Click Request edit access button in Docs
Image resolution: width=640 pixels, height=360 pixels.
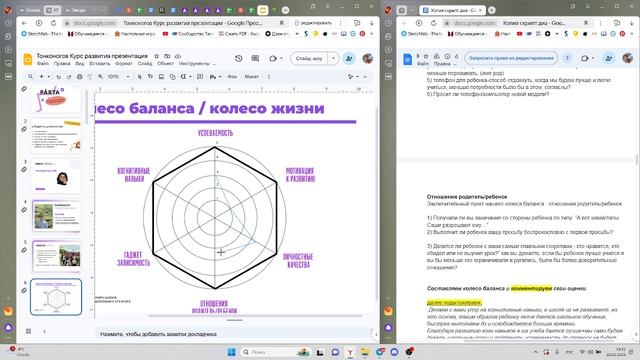tap(511, 58)
